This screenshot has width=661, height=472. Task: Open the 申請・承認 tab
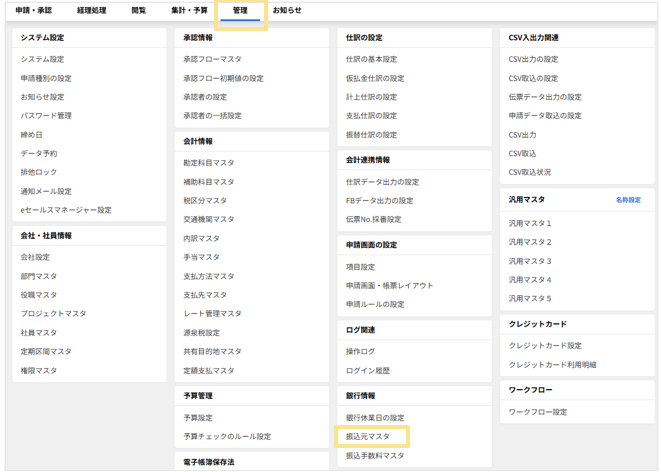point(35,10)
